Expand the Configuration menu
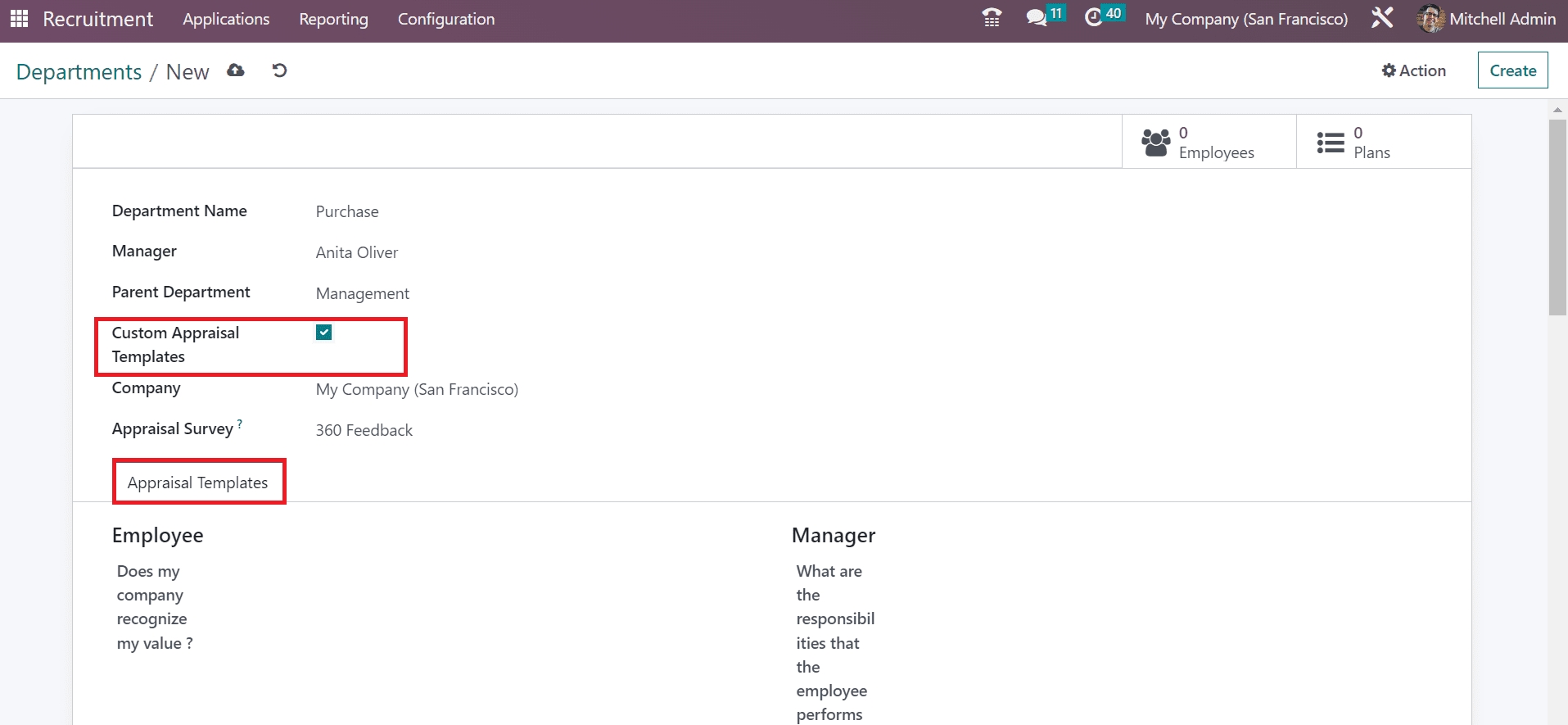Image resolution: width=1568 pixels, height=725 pixels. (x=445, y=19)
